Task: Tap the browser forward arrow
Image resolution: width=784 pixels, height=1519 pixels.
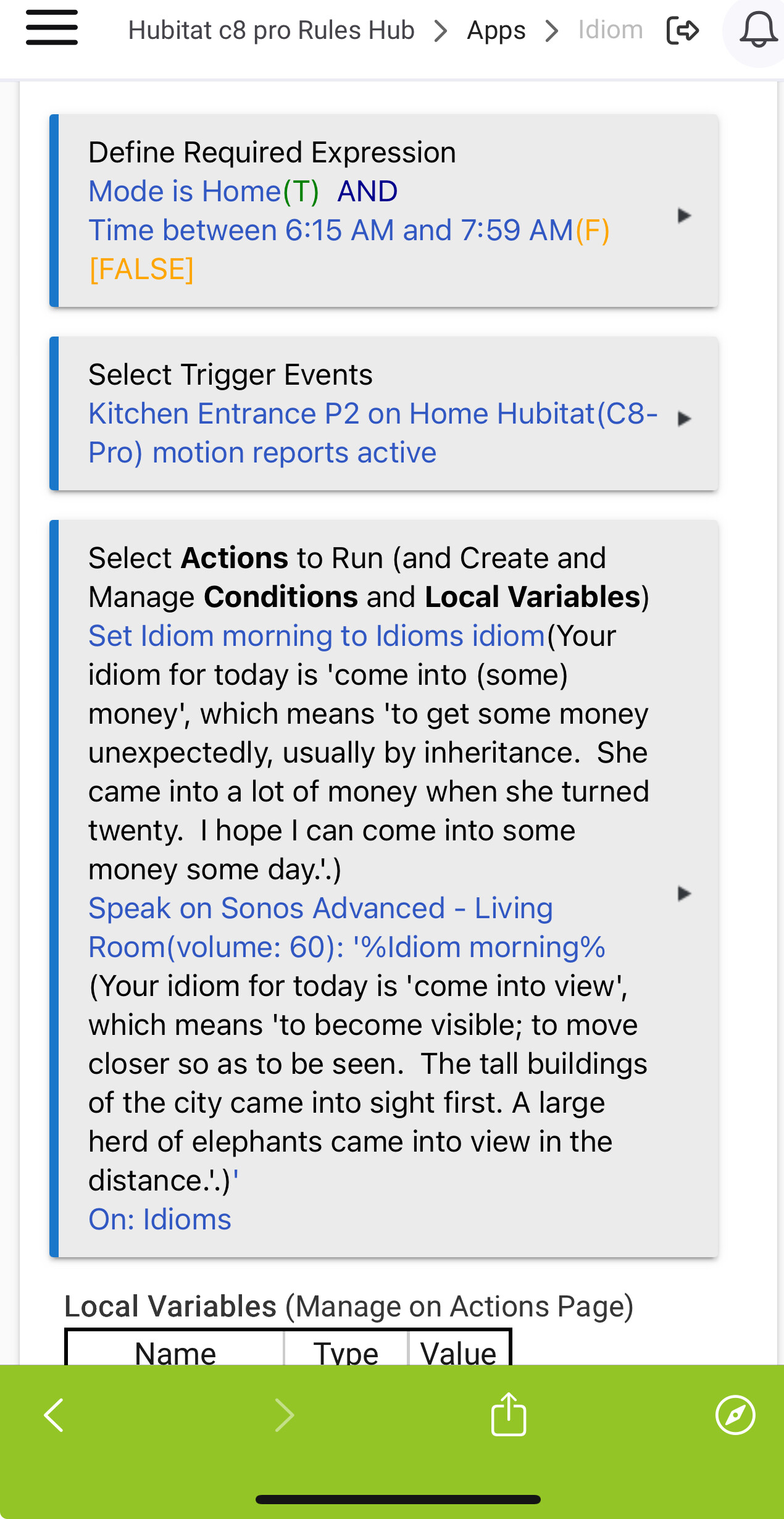Action: coord(284,1415)
